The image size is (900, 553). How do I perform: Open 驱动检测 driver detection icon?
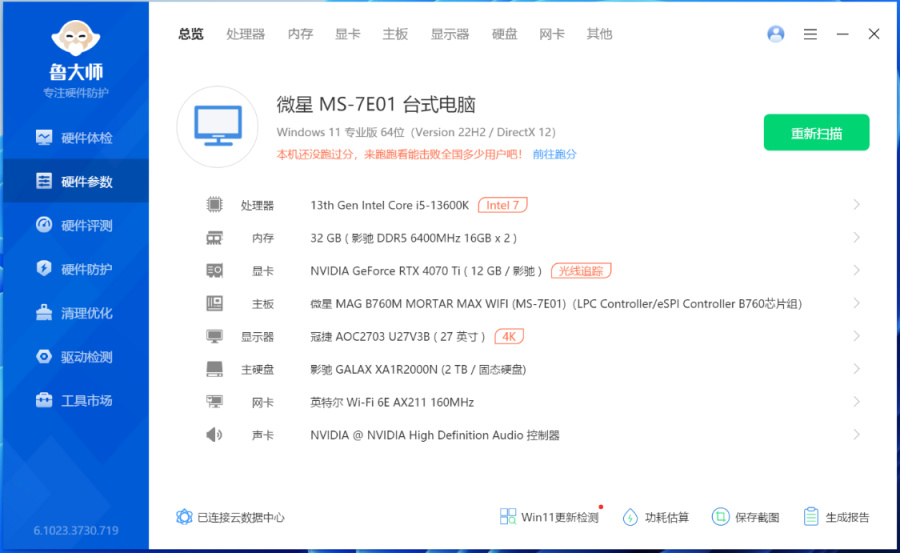click(44, 356)
